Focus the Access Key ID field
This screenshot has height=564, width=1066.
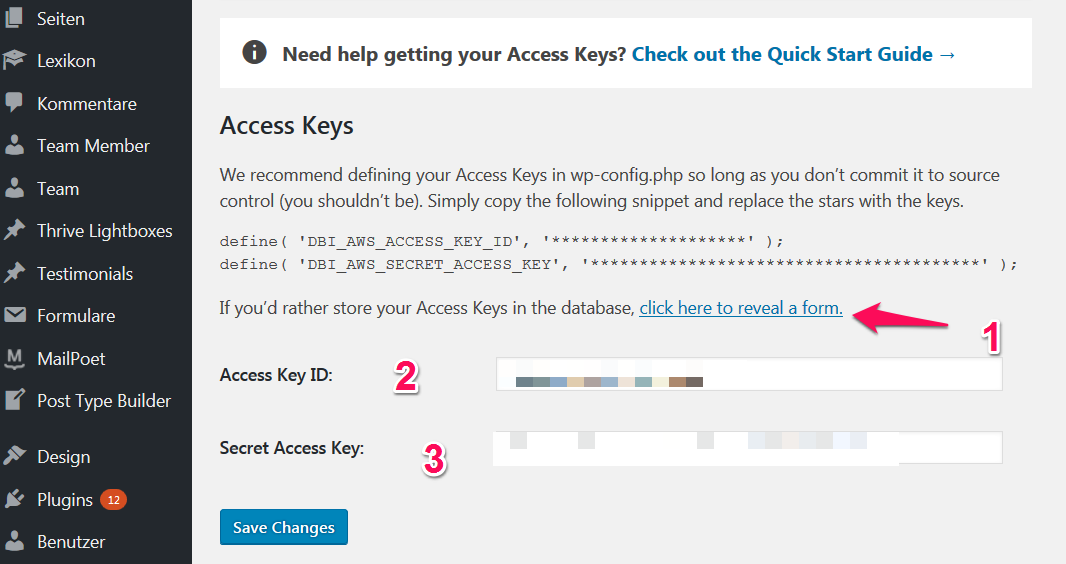[749, 374]
